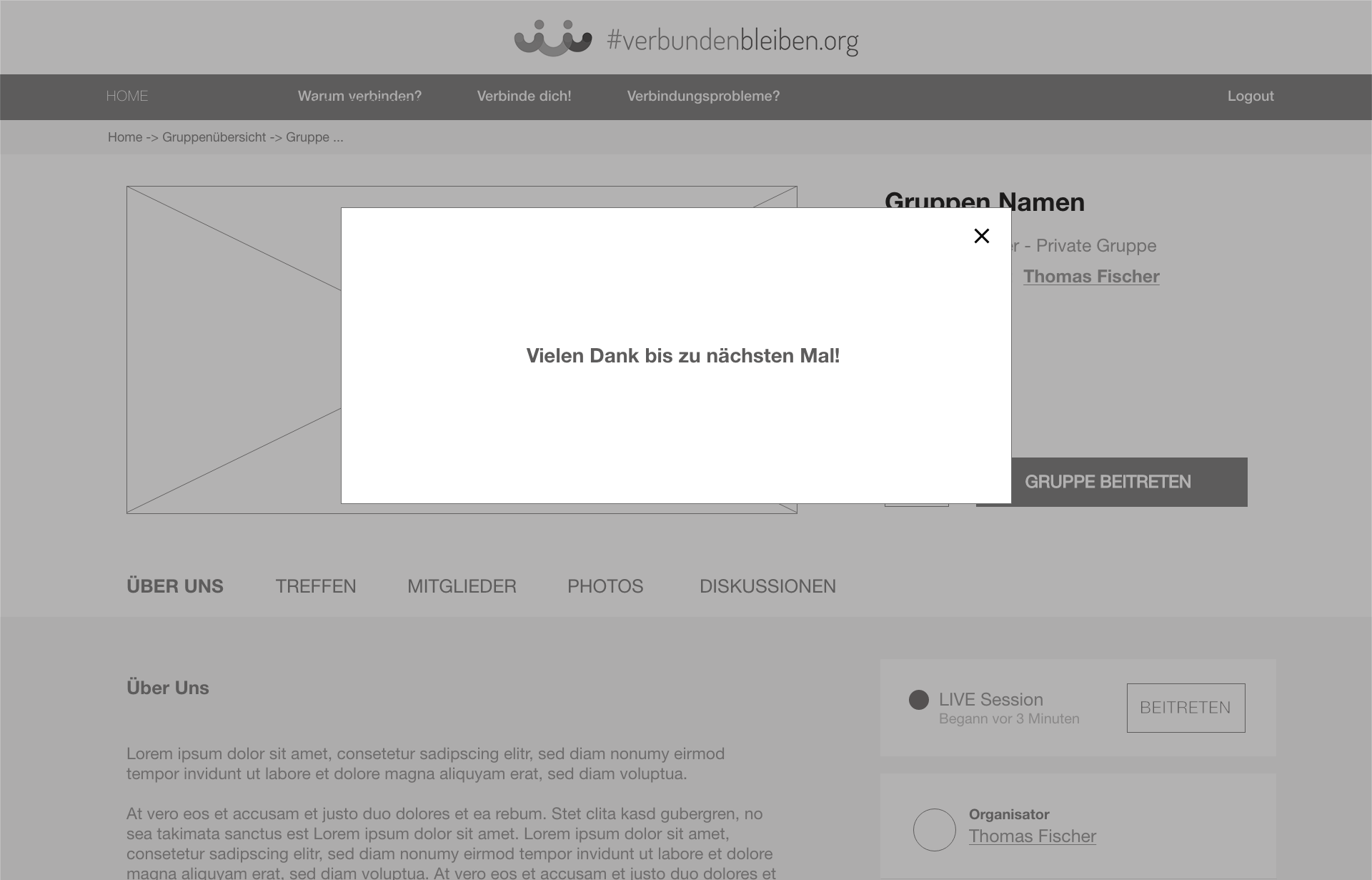The height and width of the screenshot is (880, 1372).
Task: Open the PHOTOS tab
Action: click(605, 586)
